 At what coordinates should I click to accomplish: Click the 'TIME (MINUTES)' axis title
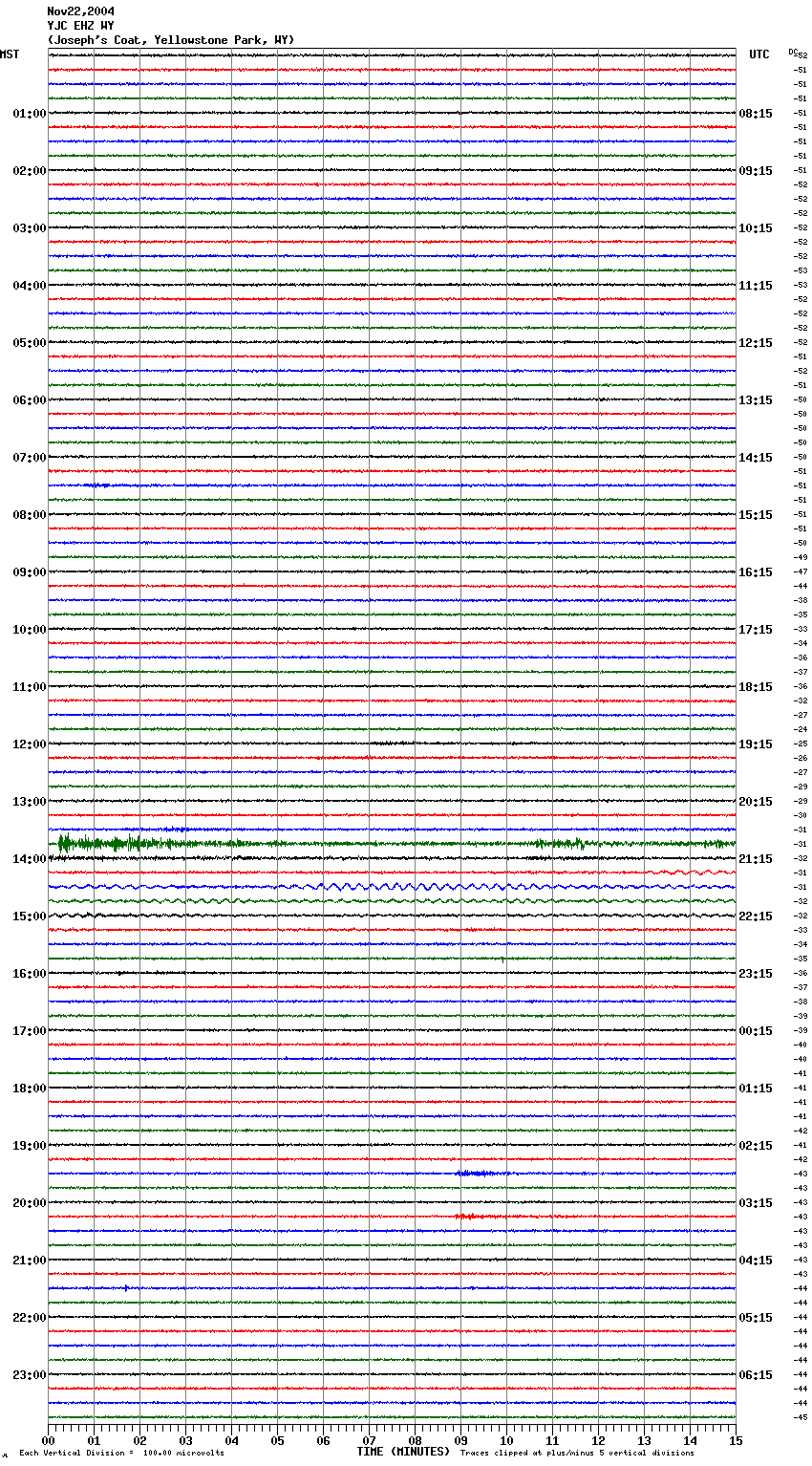pyautogui.click(x=403, y=1452)
